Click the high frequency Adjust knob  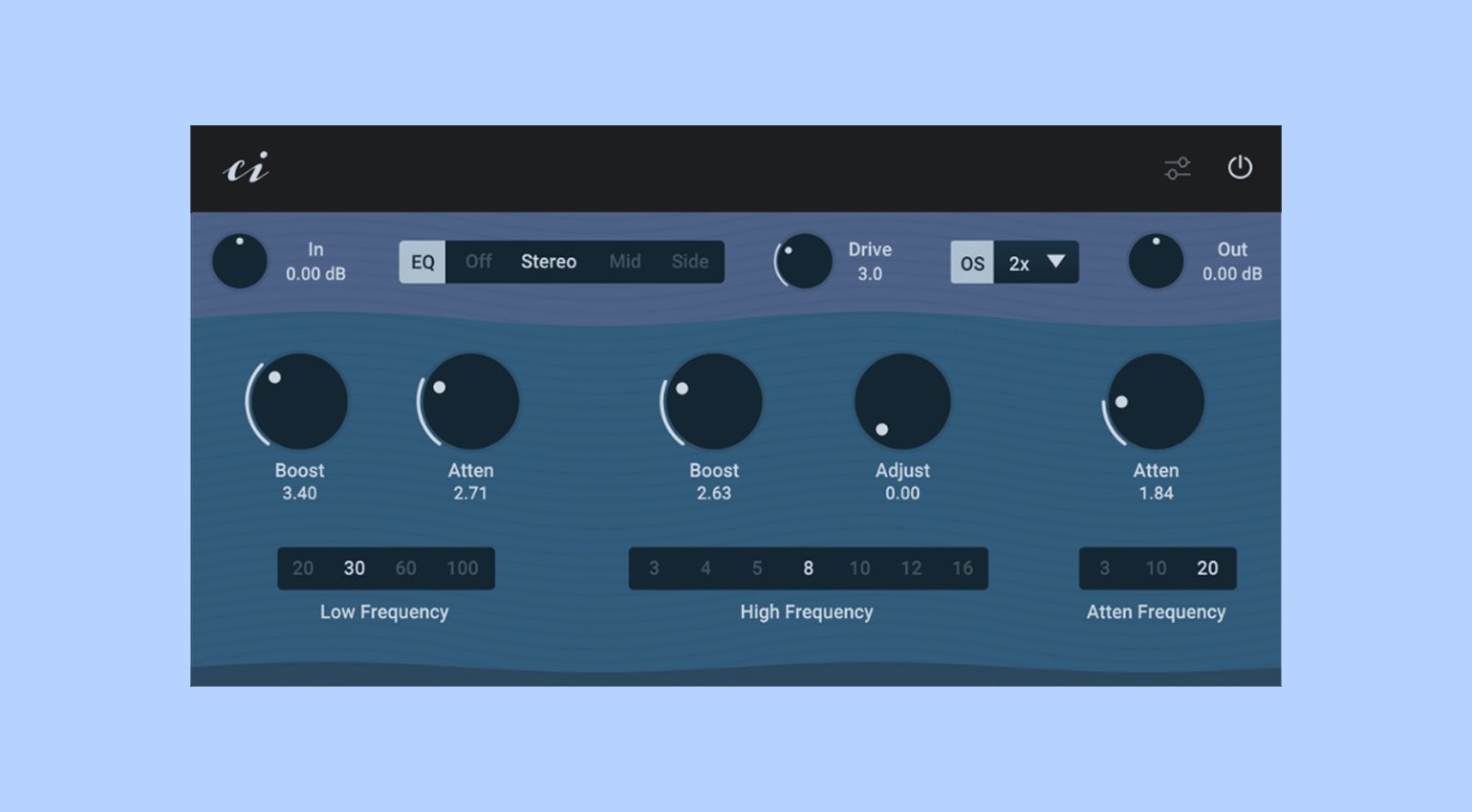point(902,401)
